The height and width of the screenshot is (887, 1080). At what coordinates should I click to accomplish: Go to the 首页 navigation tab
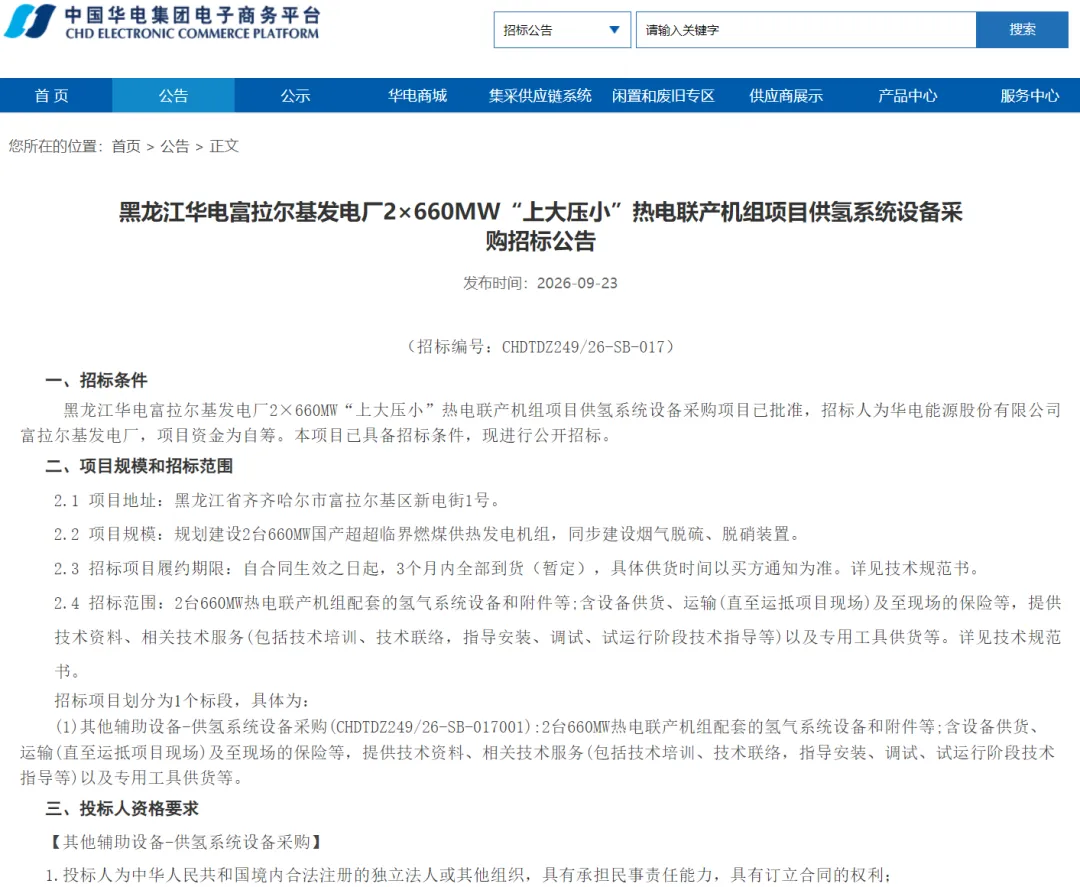tap(52, 96)
